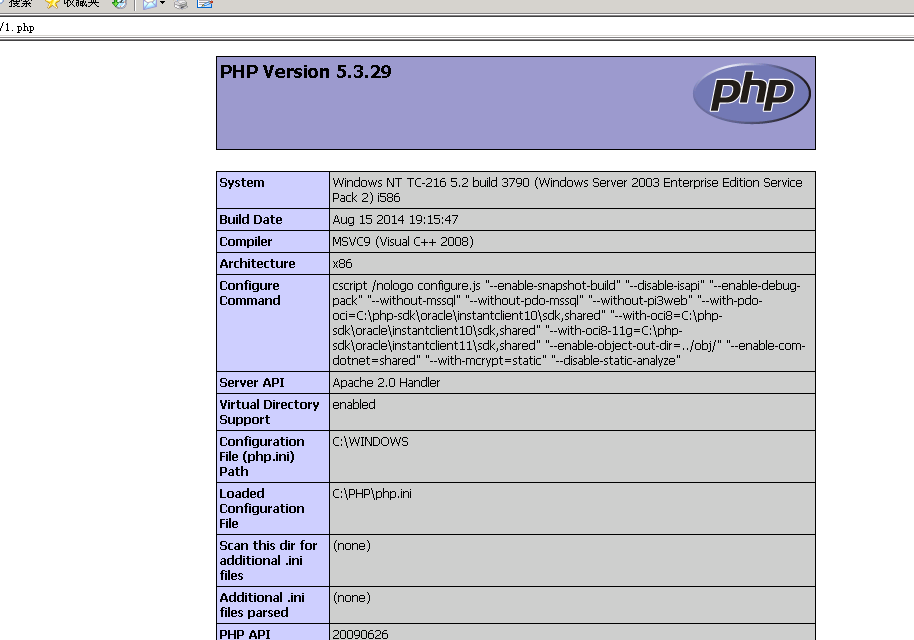This screenshot has width=914, height=640.
Task: Click the Configuration File (php.ini) Path label
Action: click(262, 456)
